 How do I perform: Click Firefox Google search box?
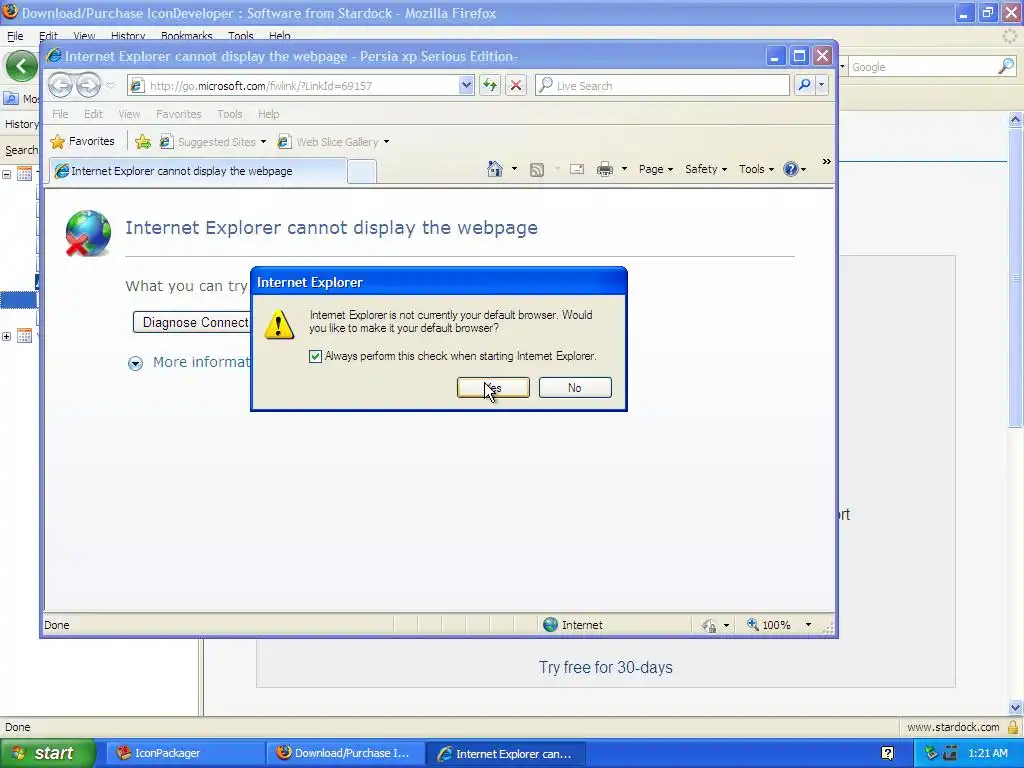[922, 67]
